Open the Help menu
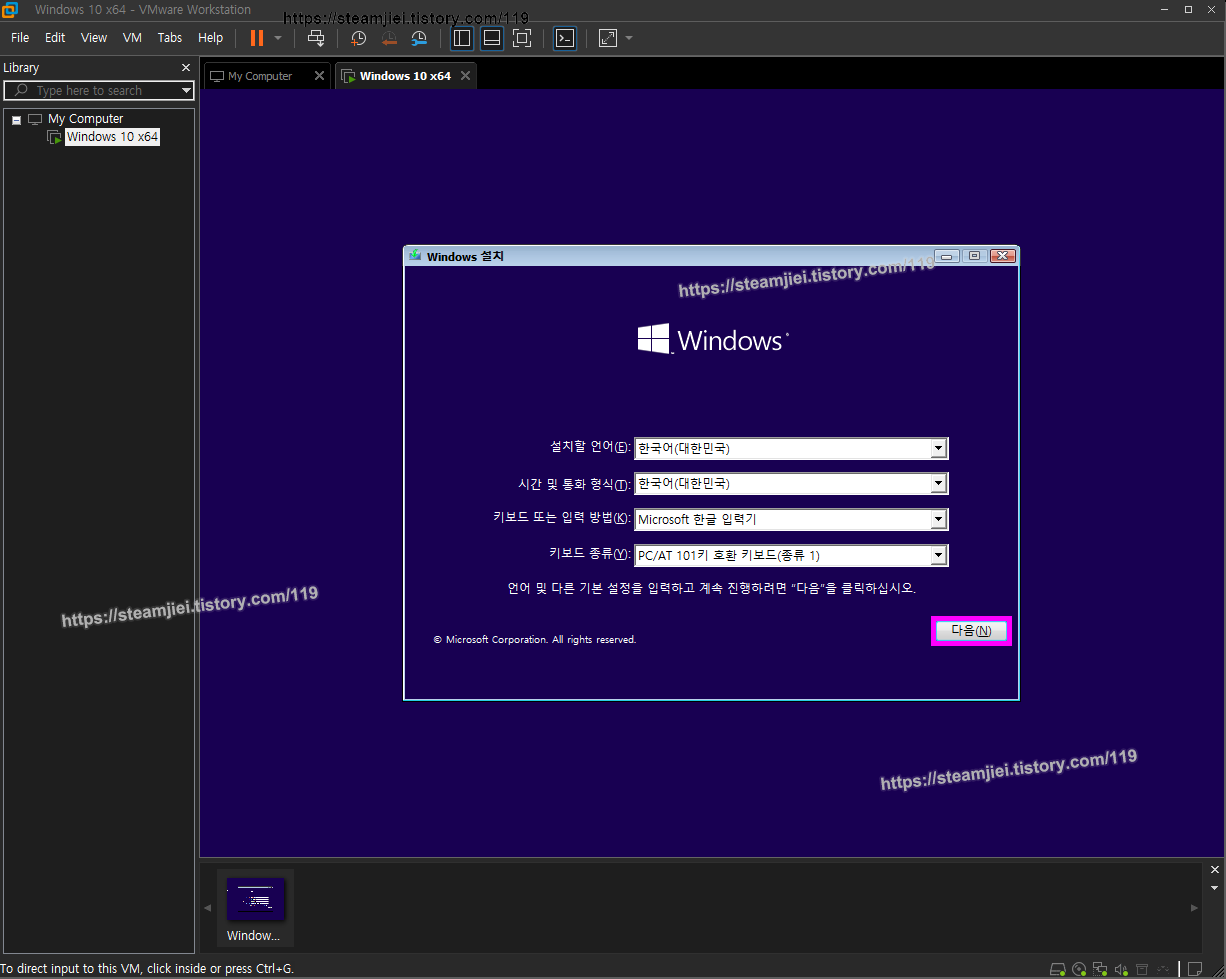1226x979 pixels. coord(210,37)
